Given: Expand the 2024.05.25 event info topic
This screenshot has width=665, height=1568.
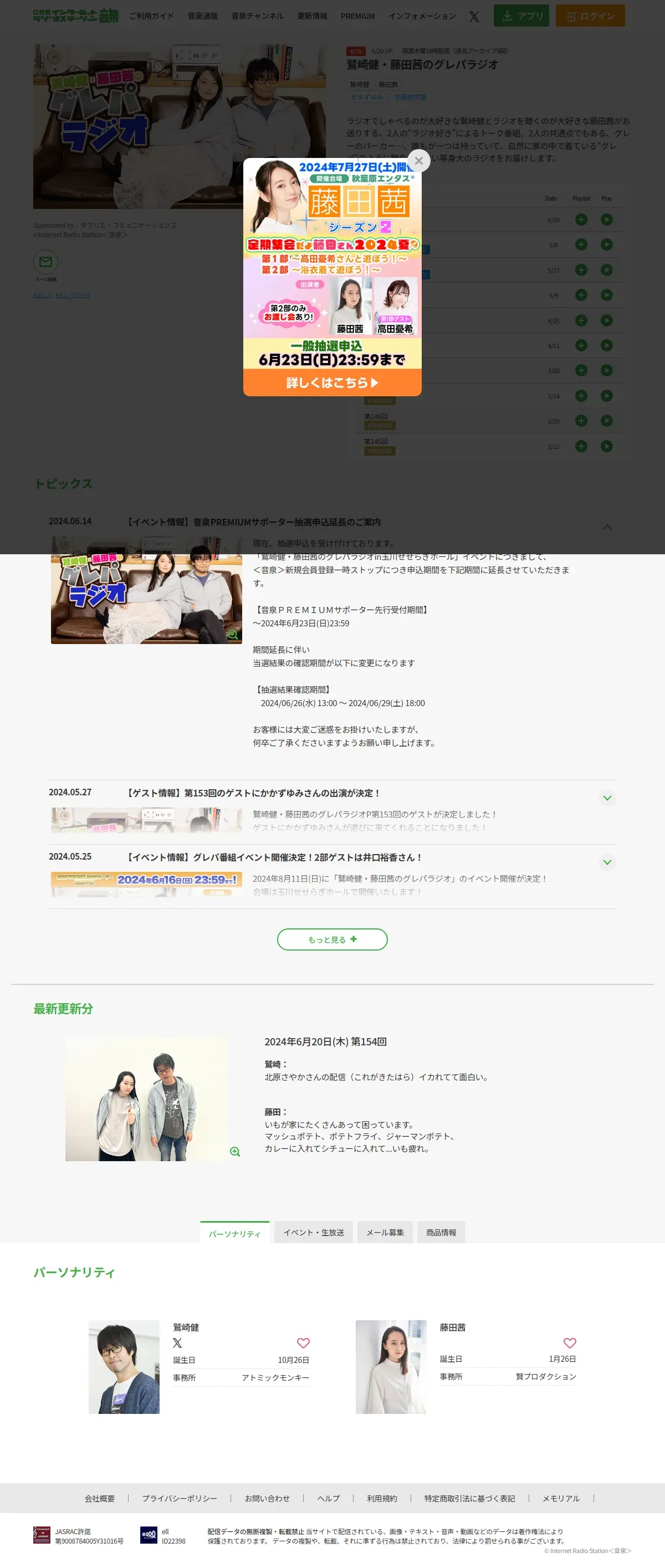Looking at the screenshot, I should tap(607, 862).
